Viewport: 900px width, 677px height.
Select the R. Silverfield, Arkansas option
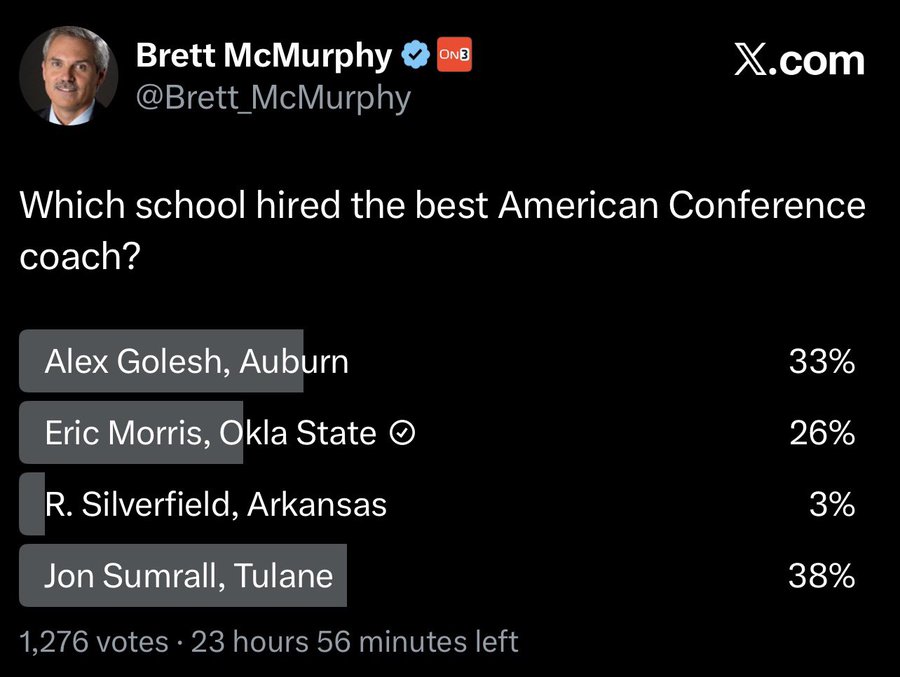click(215, 504)
